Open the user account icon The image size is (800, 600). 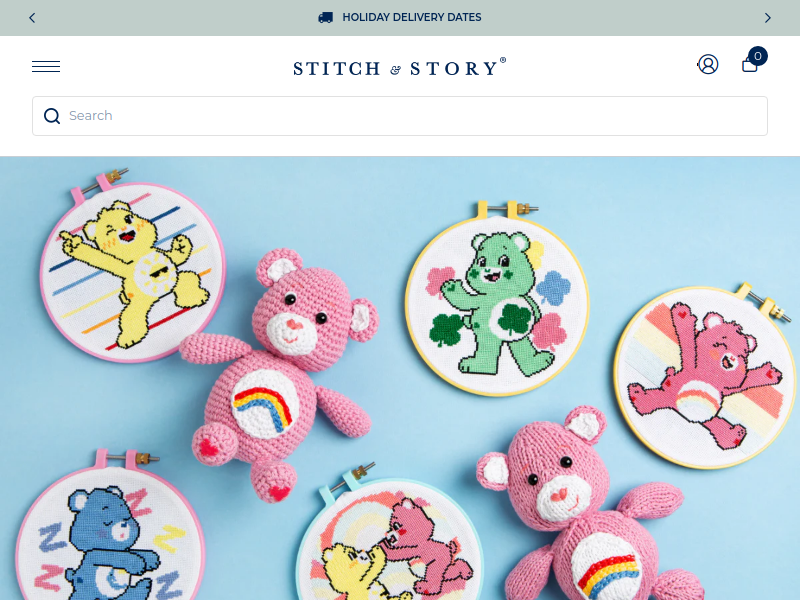coord(708,64)
